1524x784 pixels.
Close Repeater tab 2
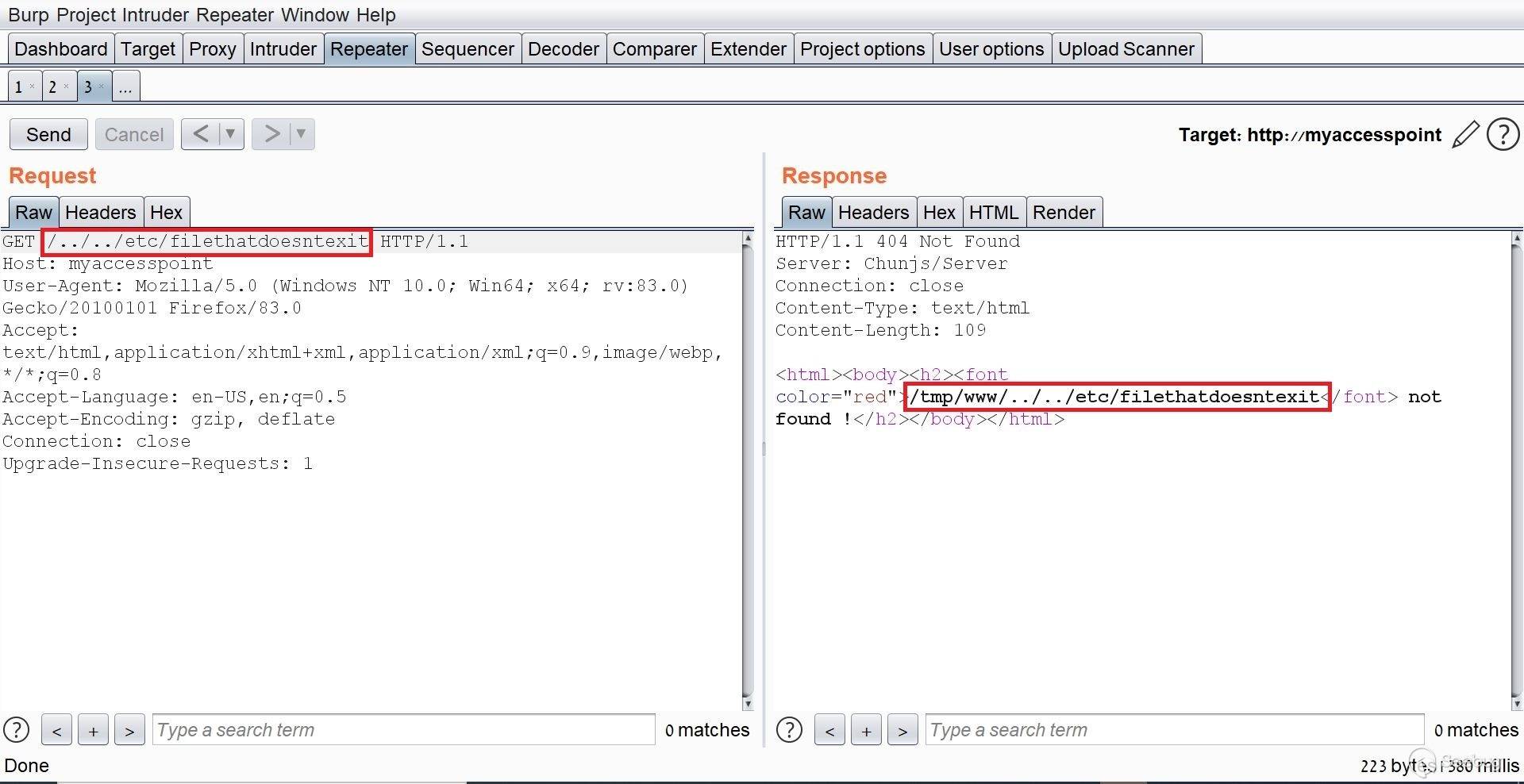point(67,86)
